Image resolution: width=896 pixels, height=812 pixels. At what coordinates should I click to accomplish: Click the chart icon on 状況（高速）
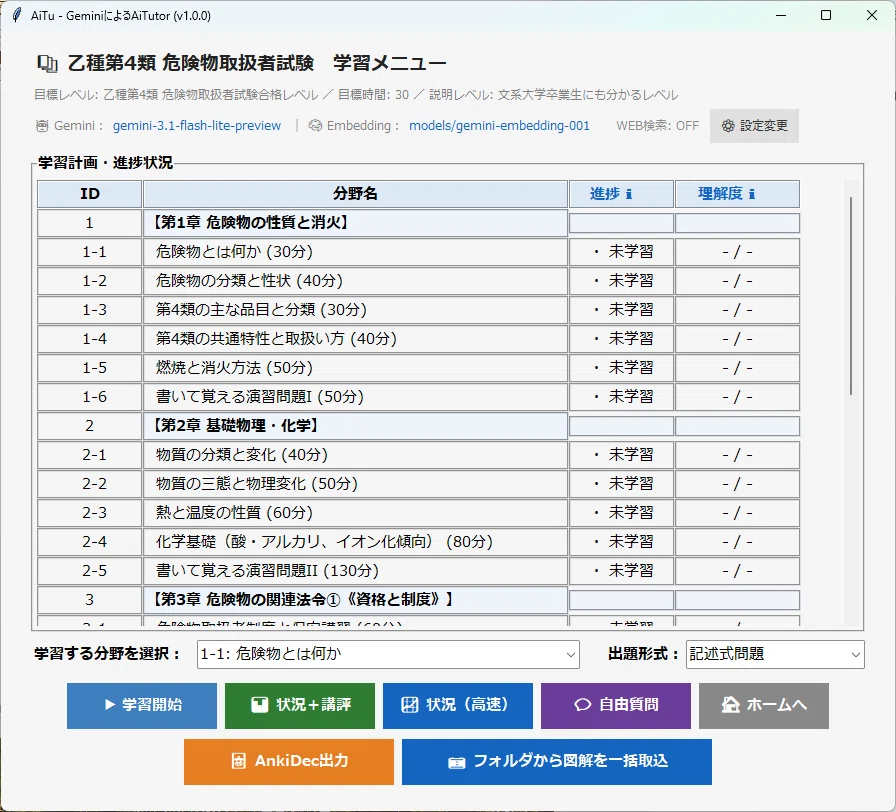[x=410, y=705]
